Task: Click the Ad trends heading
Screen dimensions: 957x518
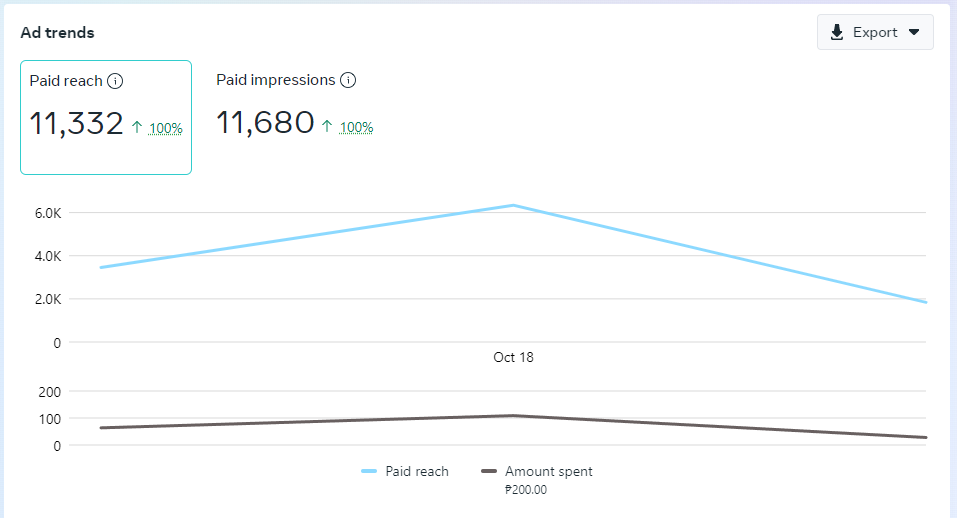Action: point(57,32)
